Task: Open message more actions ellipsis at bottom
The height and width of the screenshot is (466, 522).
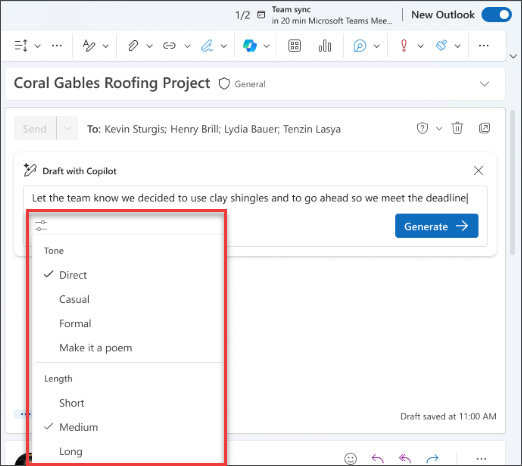Action: (481, 459)
